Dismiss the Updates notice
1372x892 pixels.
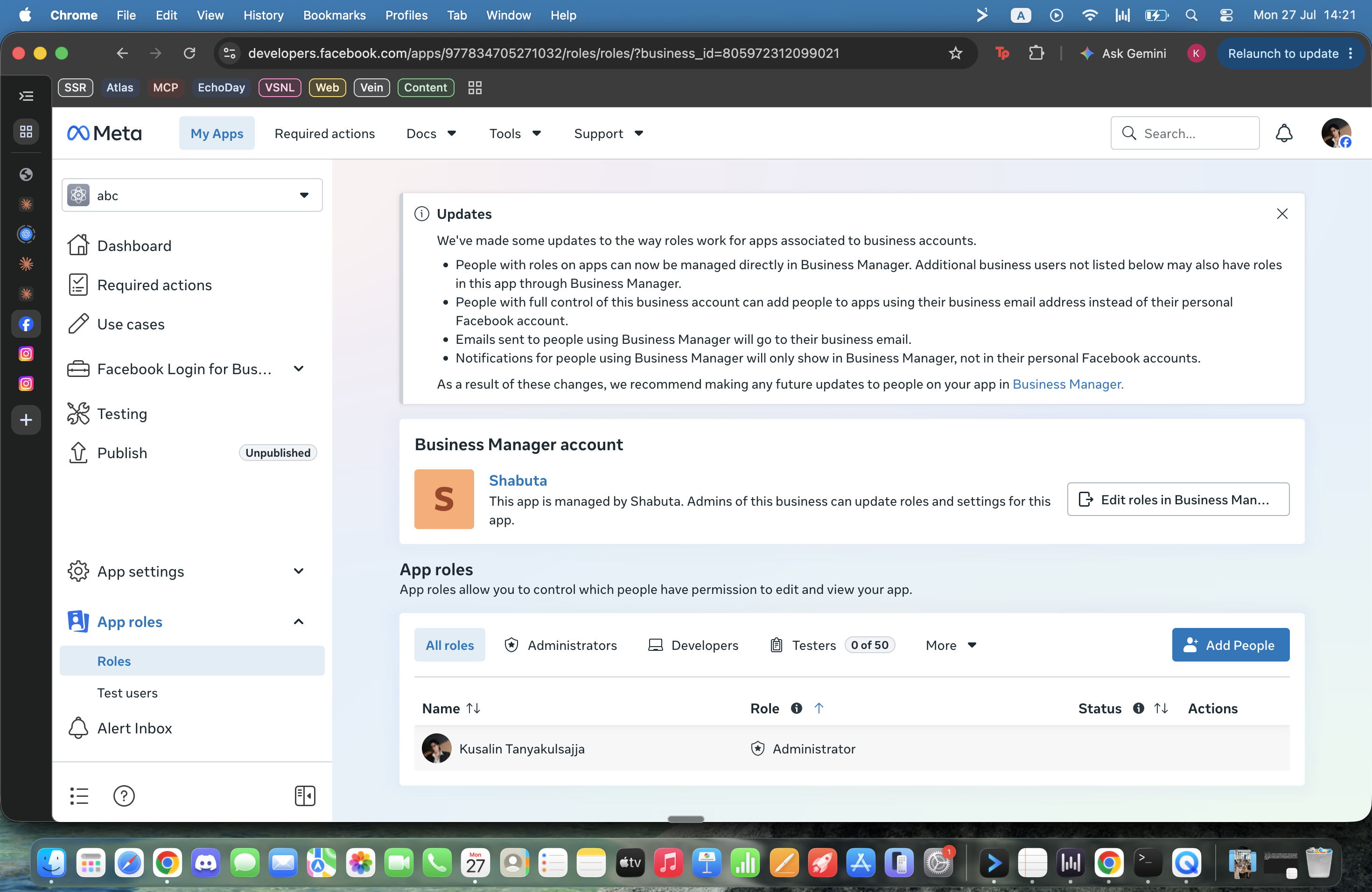(x=1281, y=213)
